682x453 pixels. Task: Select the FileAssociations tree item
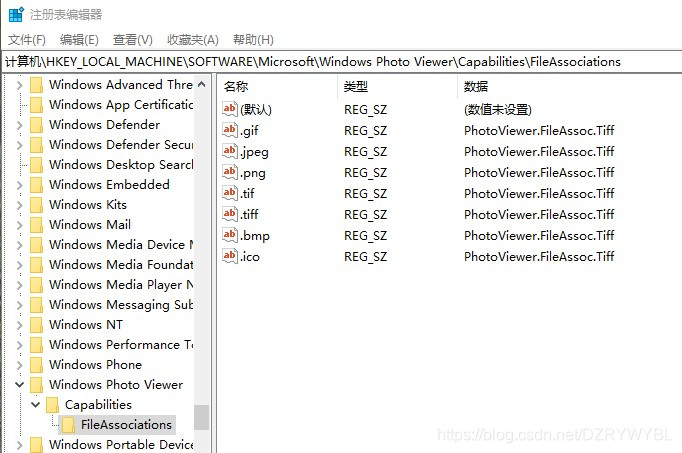click(x=126, y=425)
